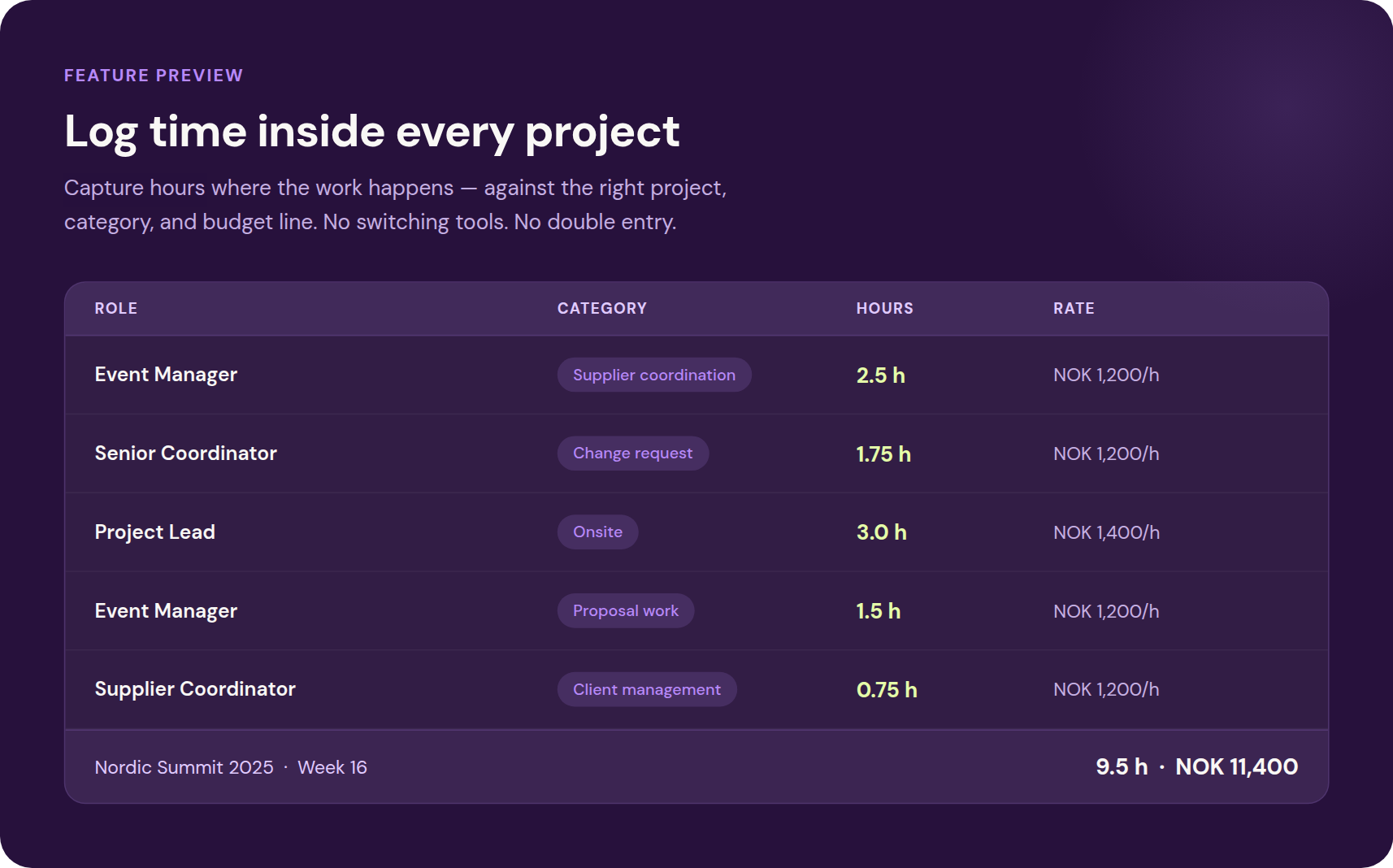Select the Supplier Coordinator row
Image resolution: width=1393 pixels, height=868 pixels.
(x=195, y=688)
